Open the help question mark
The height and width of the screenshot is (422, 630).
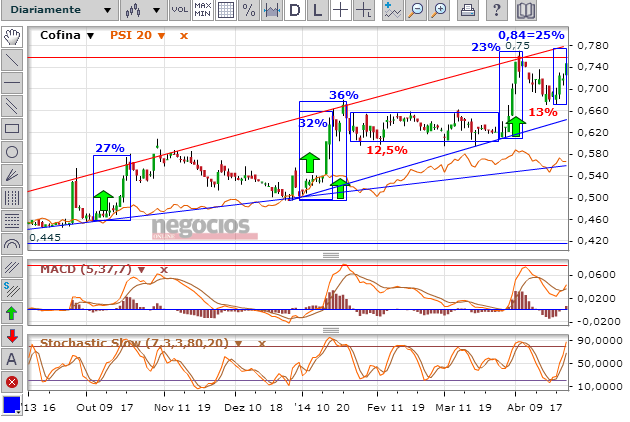pos(496,10)
